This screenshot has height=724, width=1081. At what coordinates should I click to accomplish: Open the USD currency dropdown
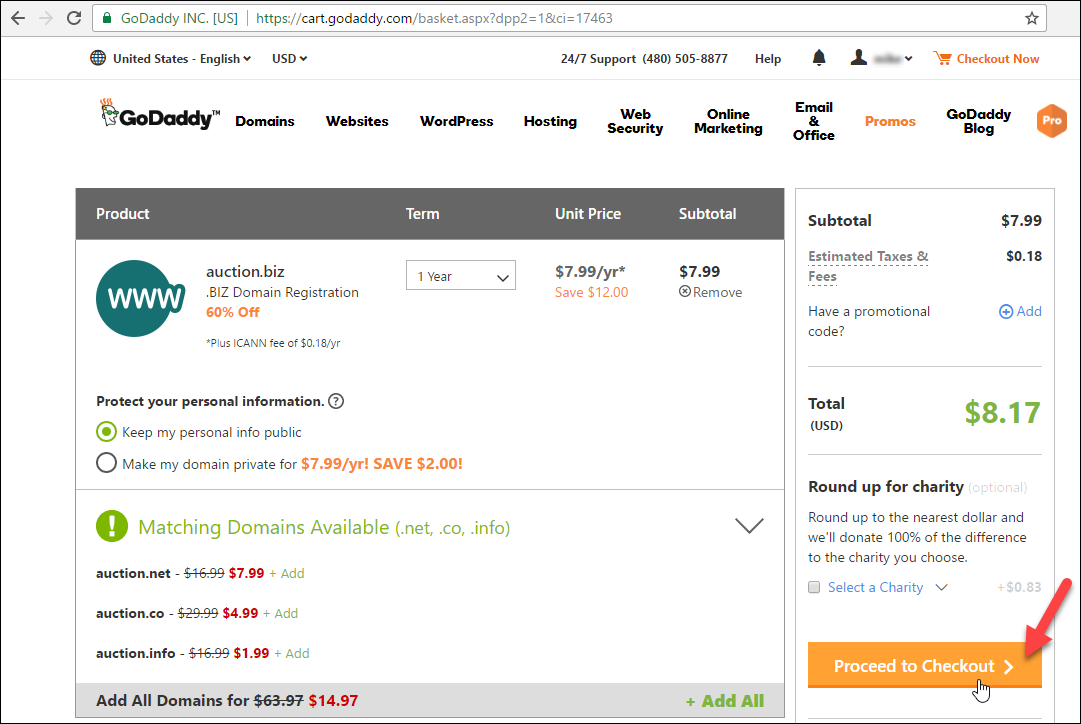[290, 59]
